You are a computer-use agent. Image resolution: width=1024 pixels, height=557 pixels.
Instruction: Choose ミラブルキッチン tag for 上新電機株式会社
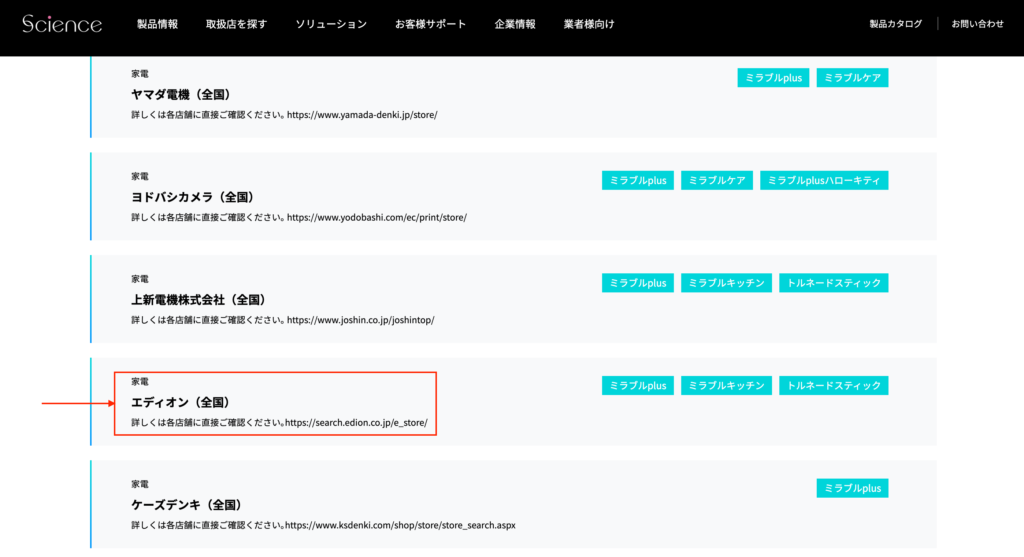point(726,283)
